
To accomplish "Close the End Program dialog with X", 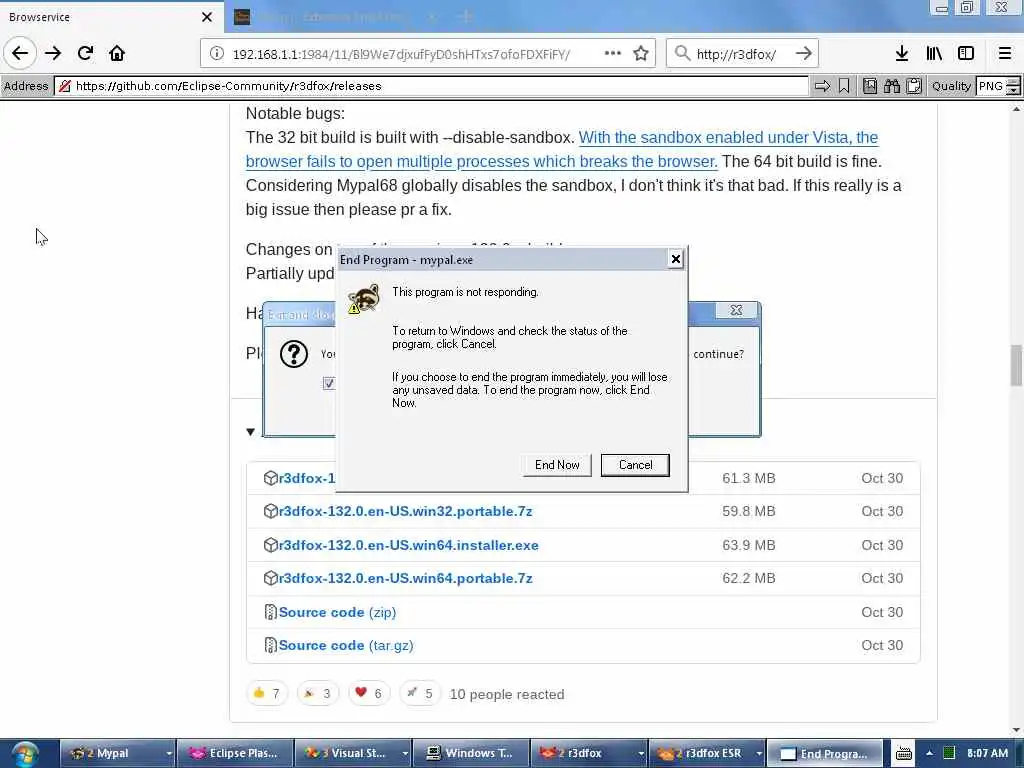I will 675,259.
